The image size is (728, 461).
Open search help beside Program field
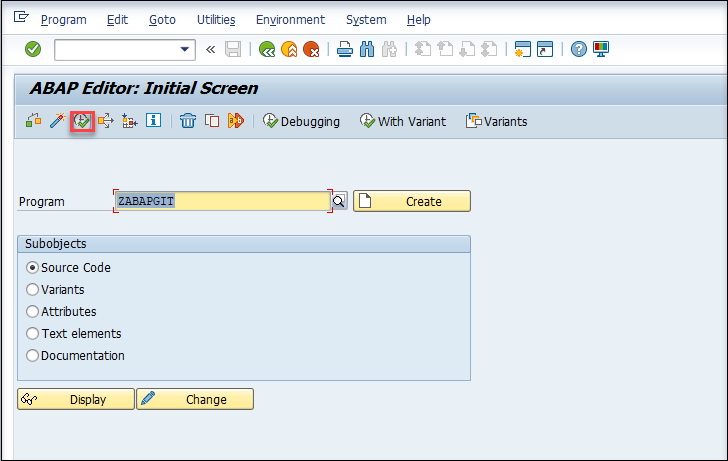pos(339,201)
